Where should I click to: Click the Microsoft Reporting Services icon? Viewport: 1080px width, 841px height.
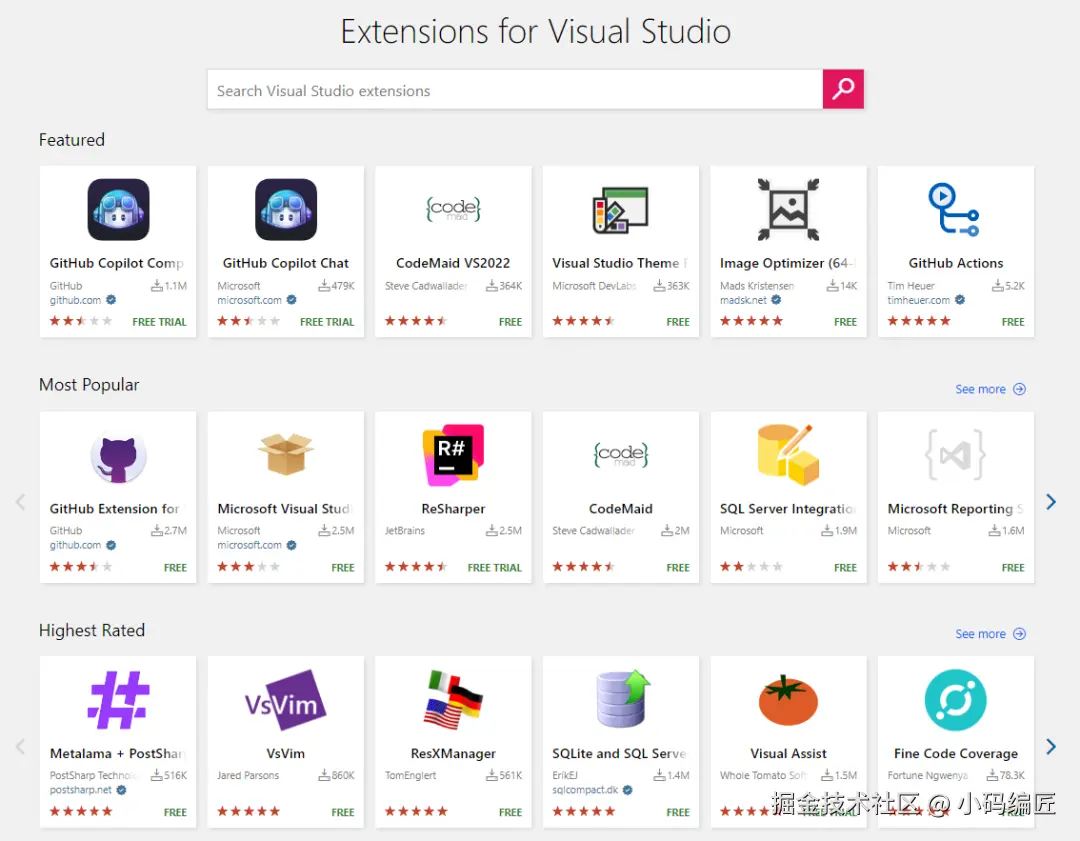coord(955,455)
